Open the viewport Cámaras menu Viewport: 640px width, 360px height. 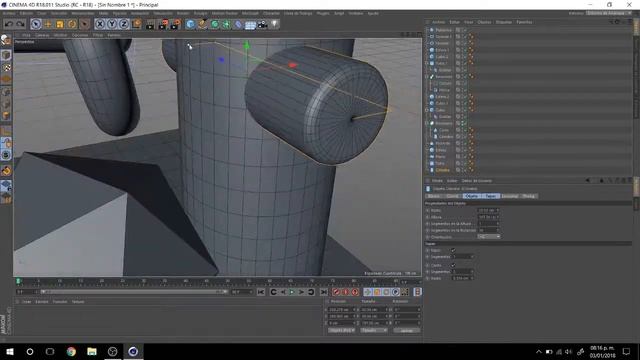pos(42,35)
